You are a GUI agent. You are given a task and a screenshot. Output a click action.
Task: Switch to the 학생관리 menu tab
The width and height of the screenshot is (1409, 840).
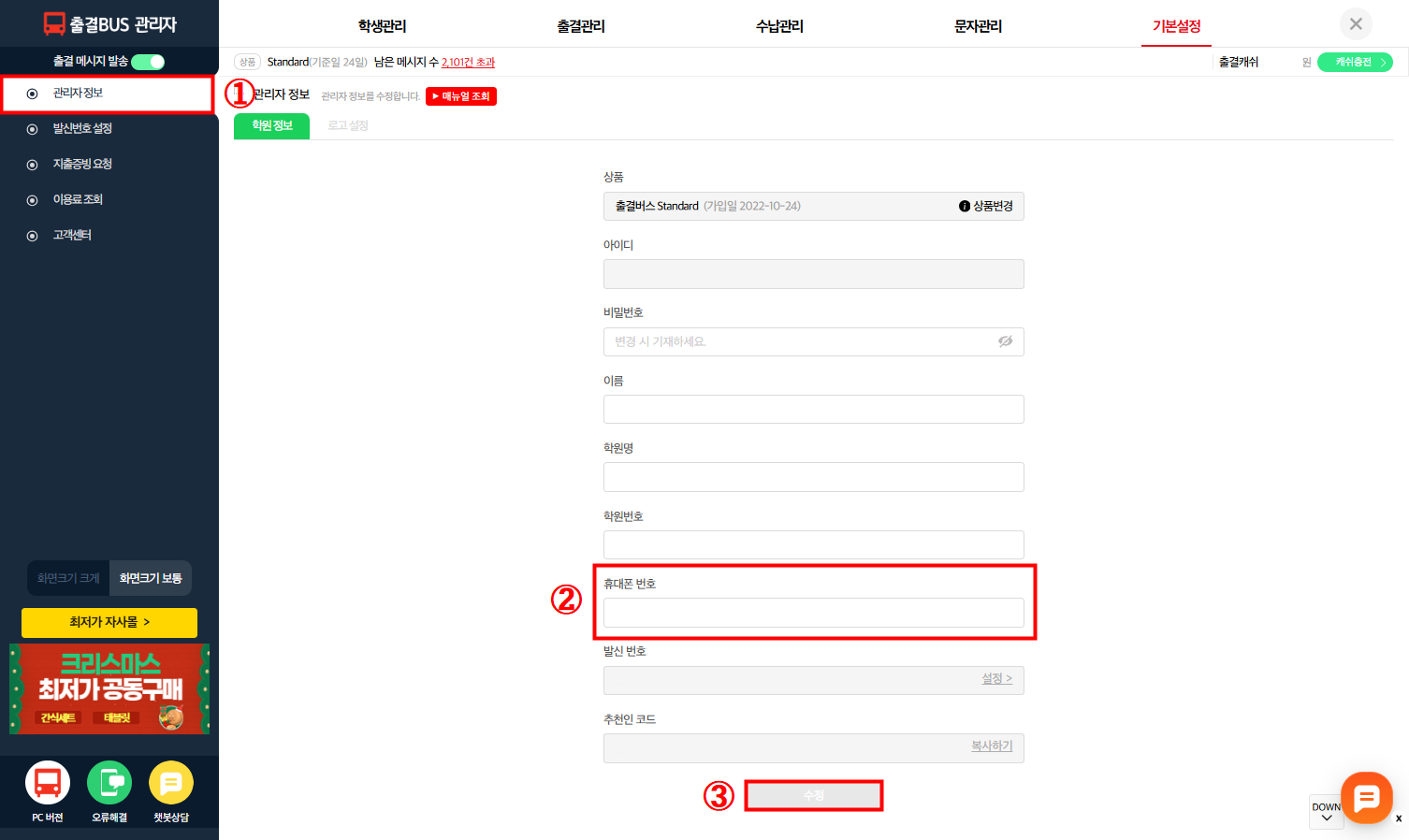pyautogui.click(x=382, y=26)
